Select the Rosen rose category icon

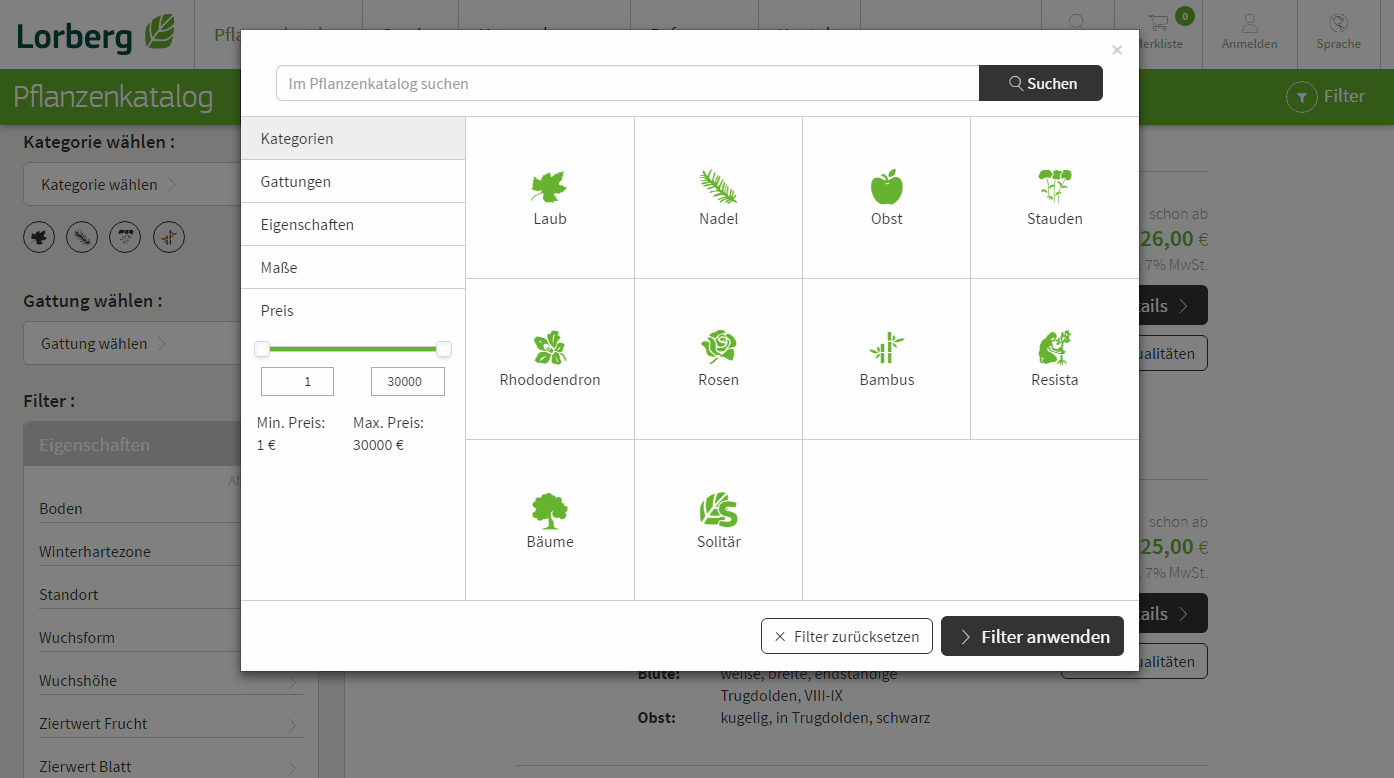click(x=718, y=348)
